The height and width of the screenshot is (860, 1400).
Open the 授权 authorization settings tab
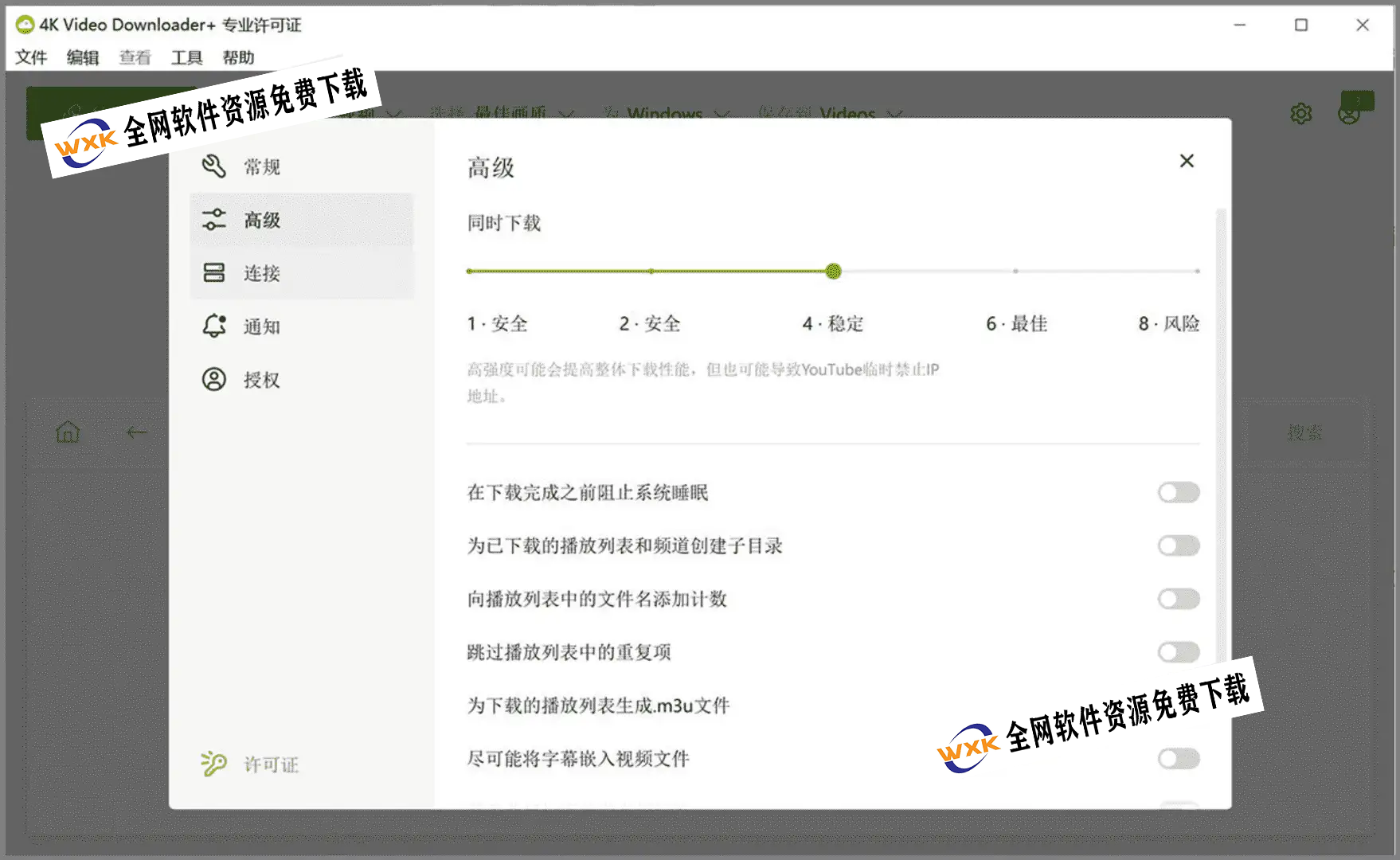coord(302,380)
